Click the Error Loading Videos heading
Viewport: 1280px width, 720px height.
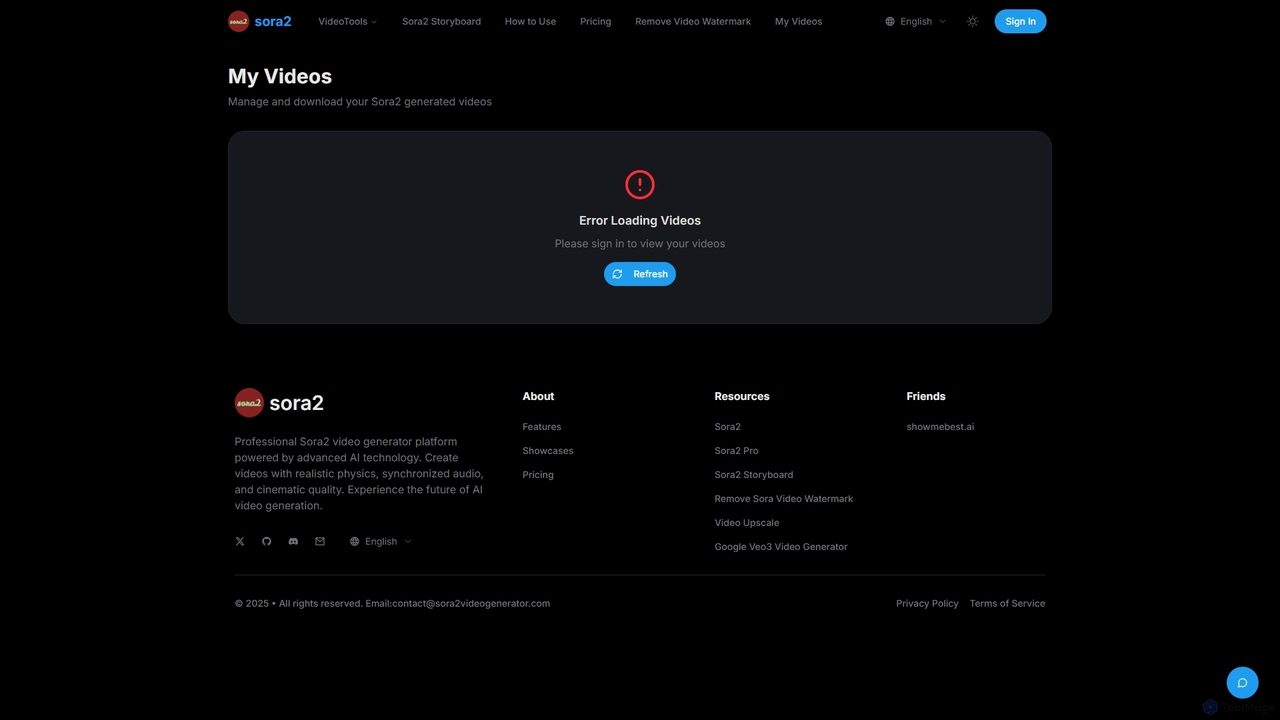pyautogui.click(x=640, y=220)
